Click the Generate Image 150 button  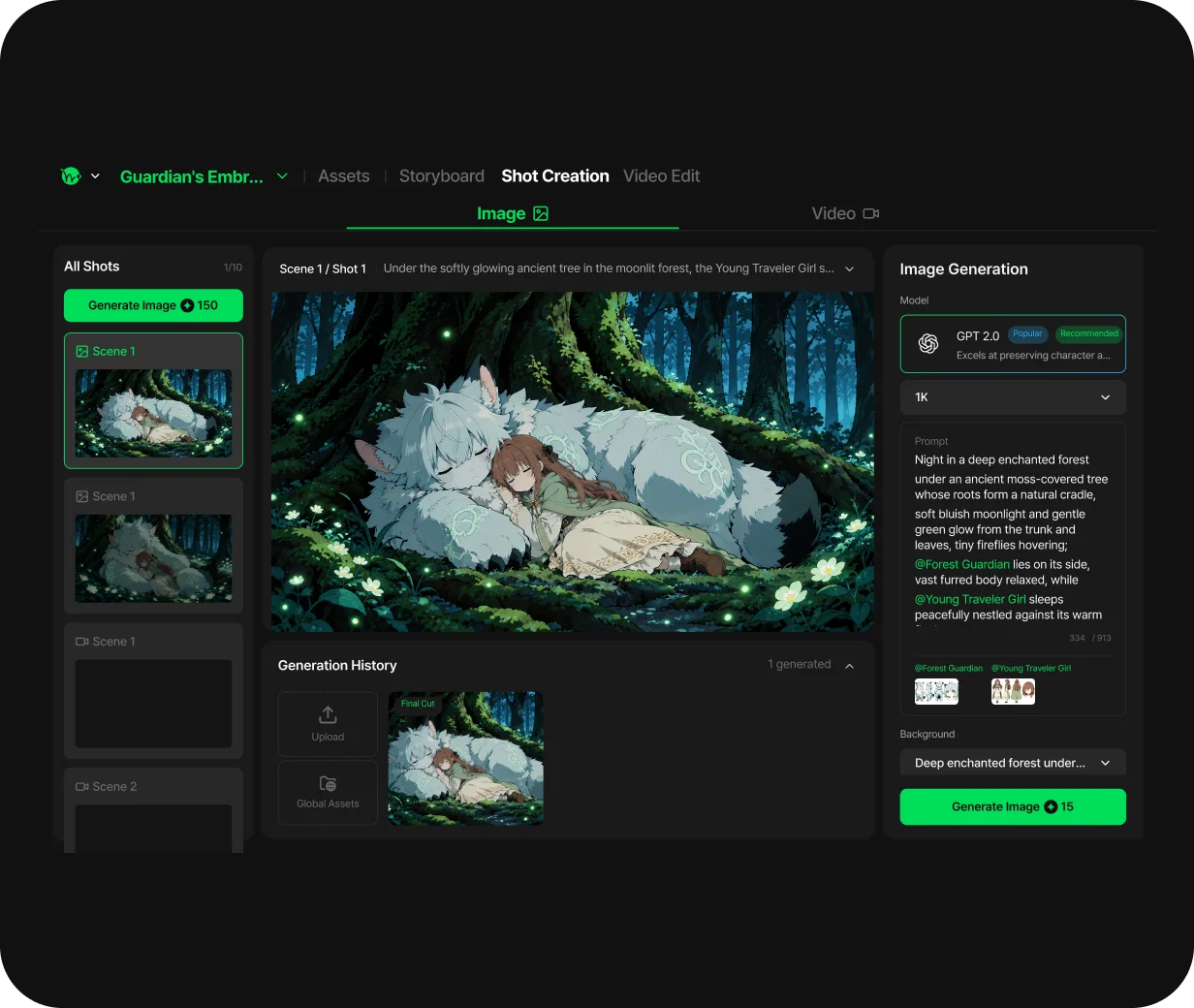[153, 305]
